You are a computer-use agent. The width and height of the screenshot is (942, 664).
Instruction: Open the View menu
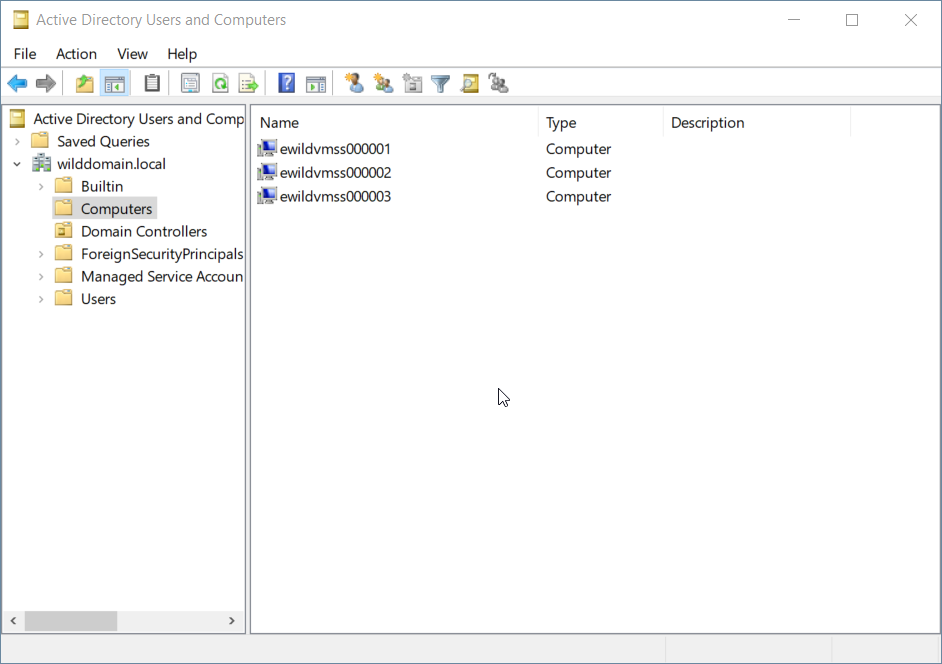pyautogui.click(x=132, y=54)
